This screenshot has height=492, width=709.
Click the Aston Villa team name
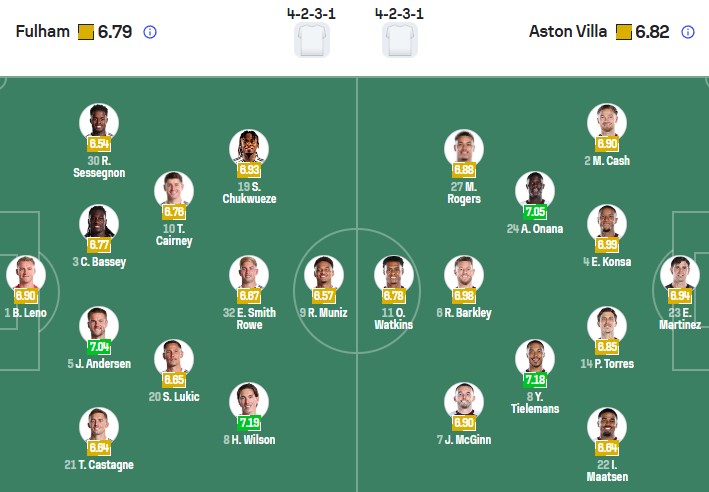pyautogui.click(x=568, y=31)
